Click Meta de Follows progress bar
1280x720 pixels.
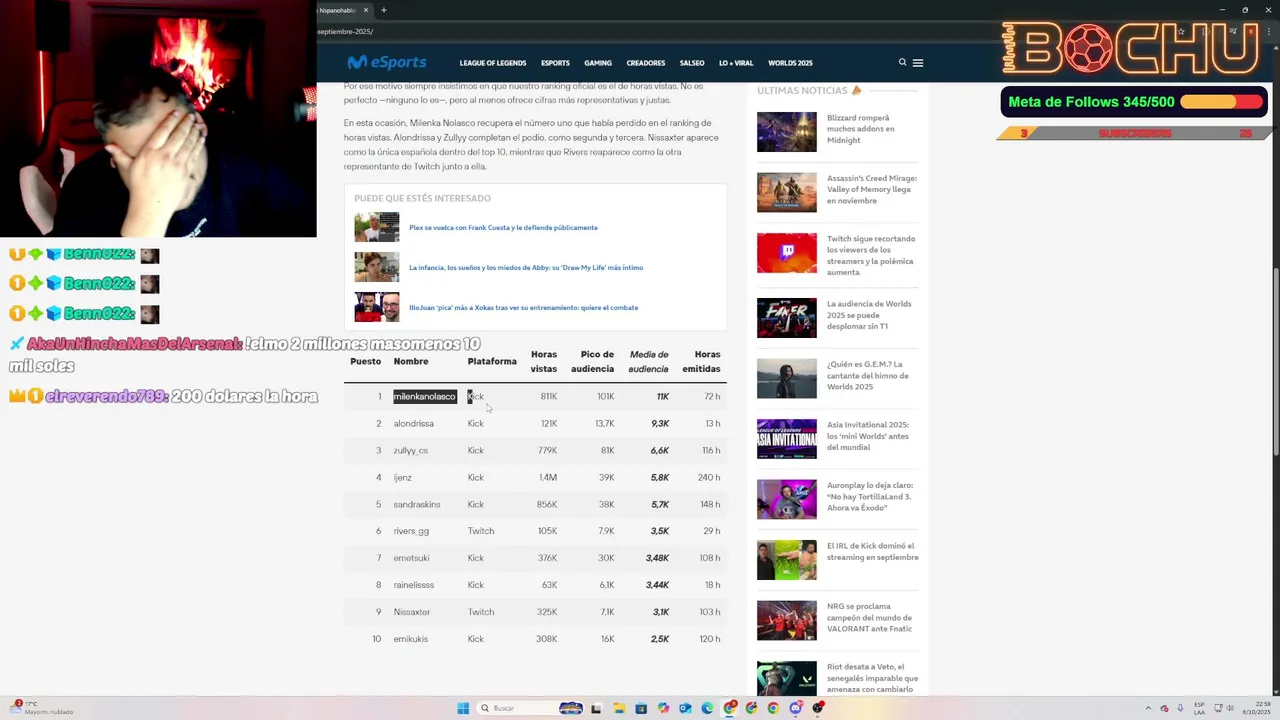point(1221,102)
